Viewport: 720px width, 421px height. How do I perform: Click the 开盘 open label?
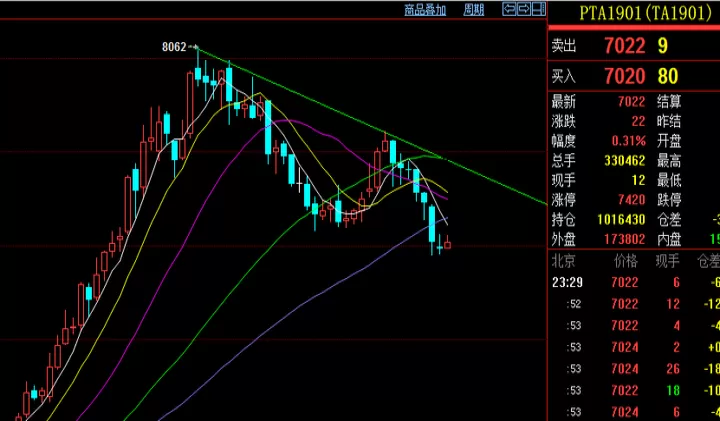(669, 140)
